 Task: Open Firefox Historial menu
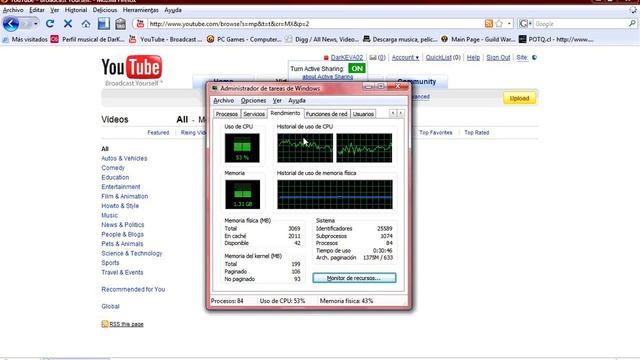(x=76, y=10)
